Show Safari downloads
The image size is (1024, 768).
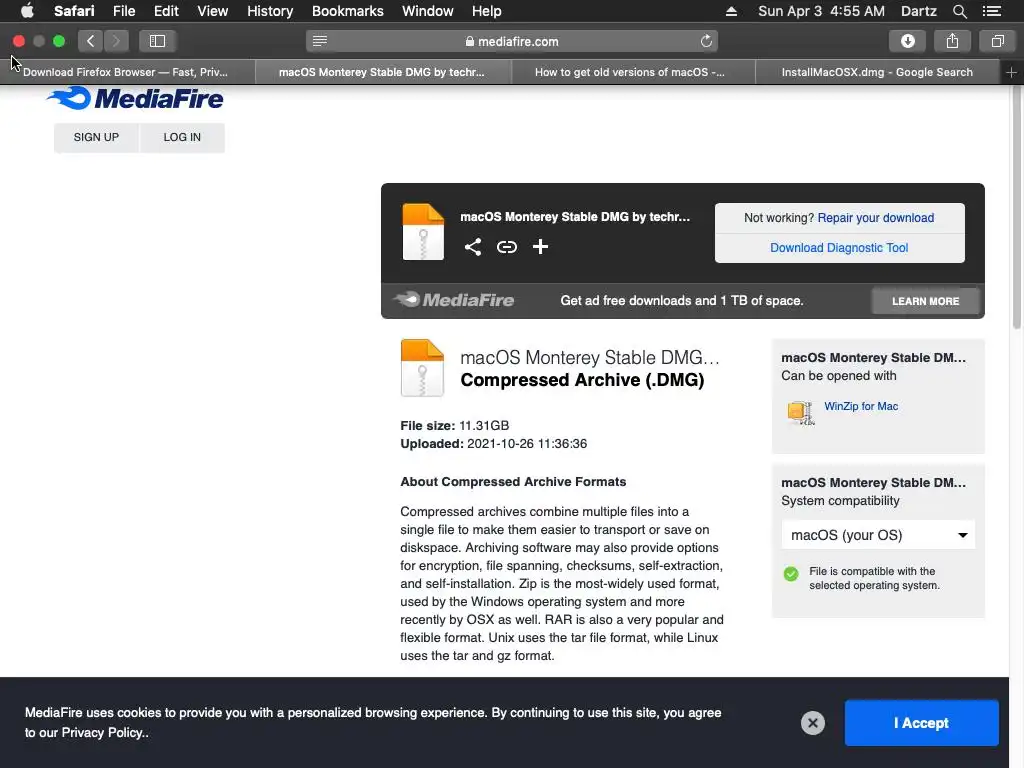[x=907, y=41]
